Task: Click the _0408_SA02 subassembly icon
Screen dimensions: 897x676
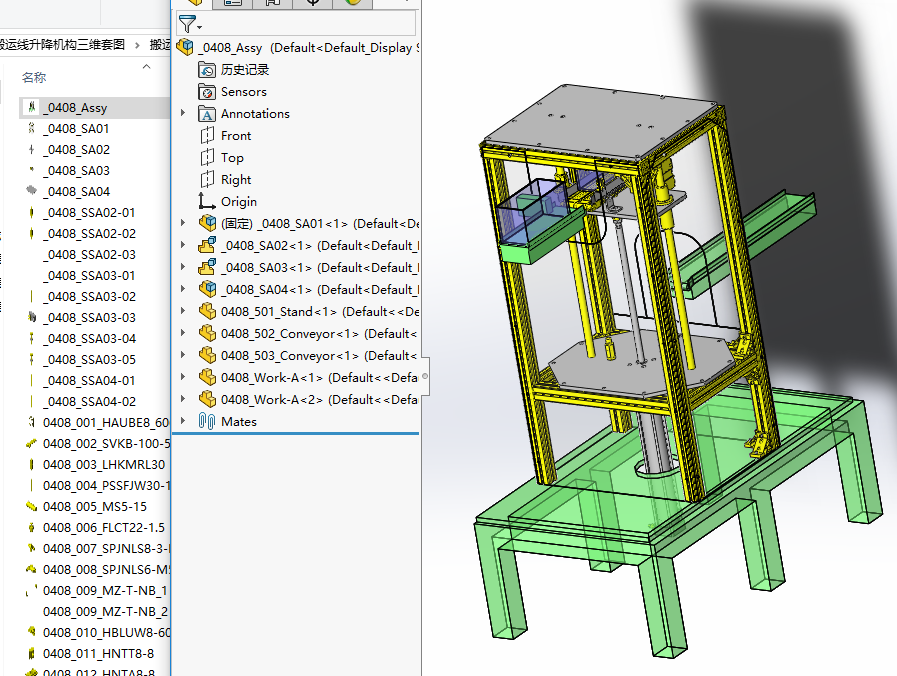Action: coord(207,246)
